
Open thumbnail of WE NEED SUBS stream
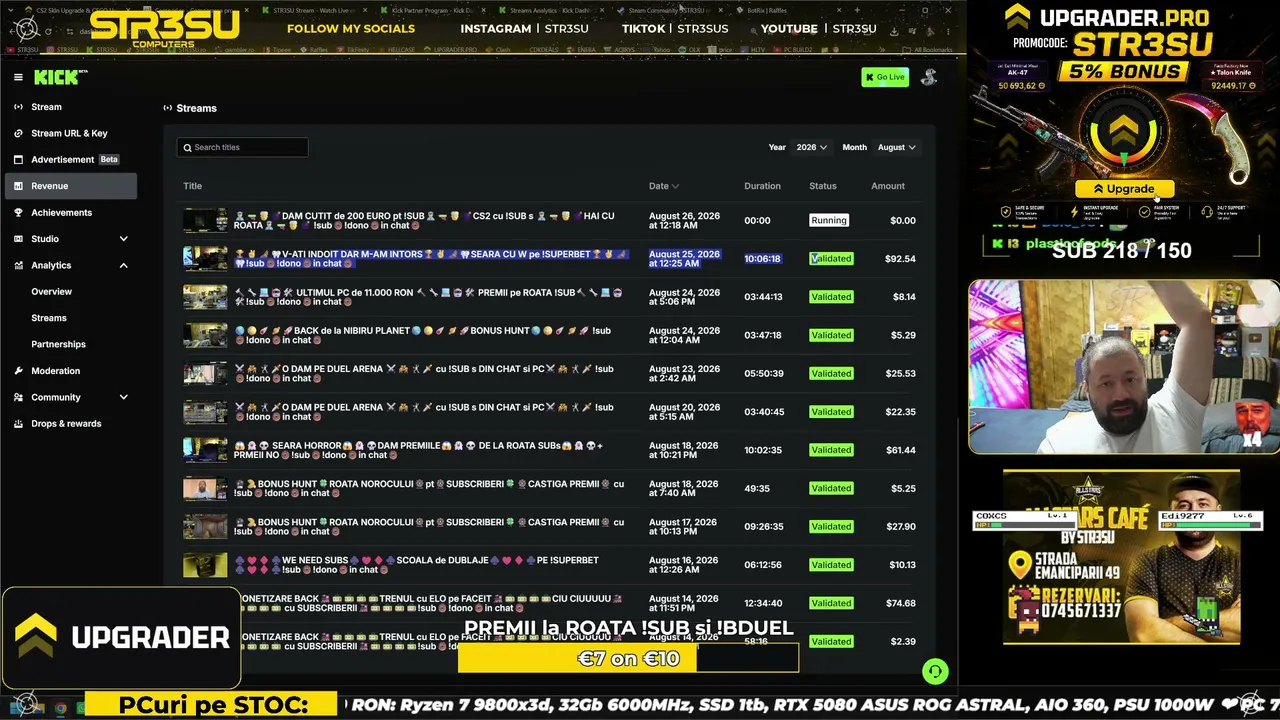(x=205, y=565)
